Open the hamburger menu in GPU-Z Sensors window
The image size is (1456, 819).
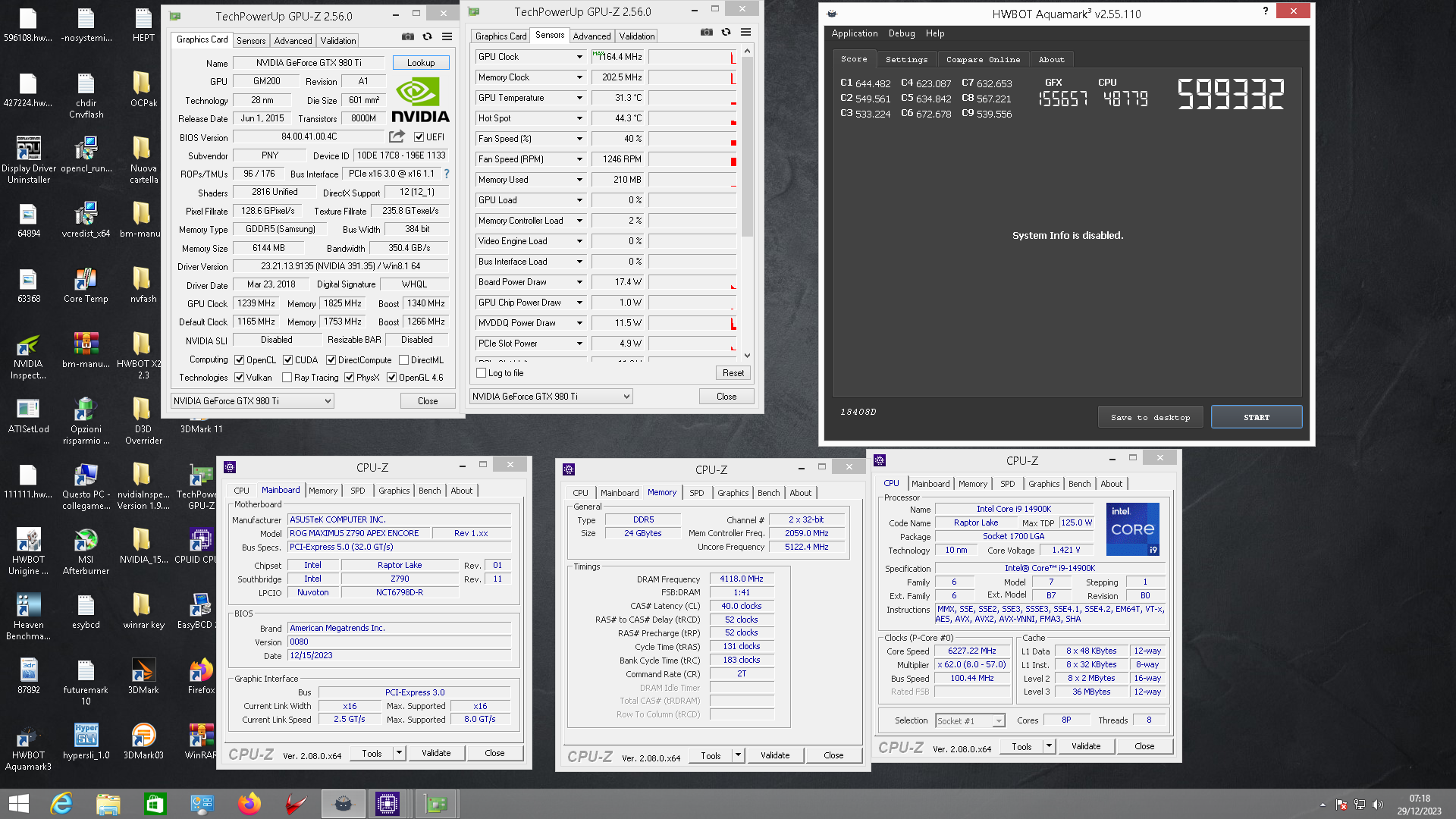[x=746, y=32]
